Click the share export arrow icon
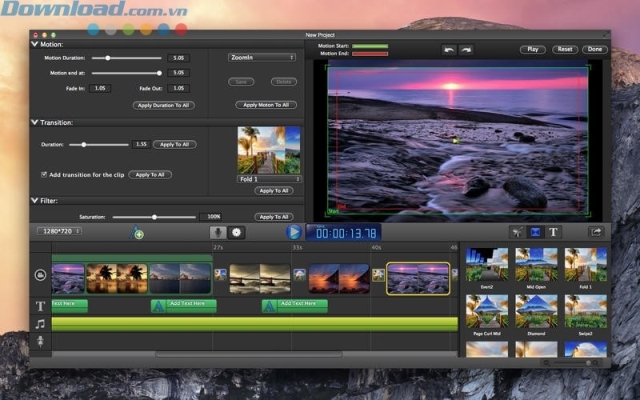Screen dimensions: 640x400 (597, 232)
